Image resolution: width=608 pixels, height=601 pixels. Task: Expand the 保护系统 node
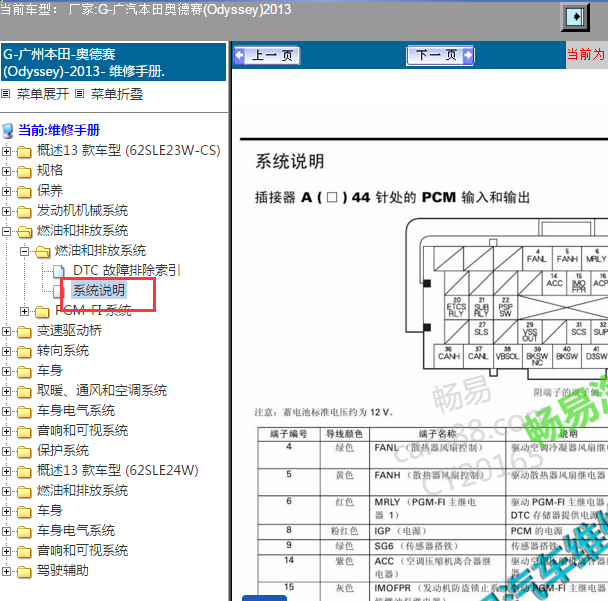pyautogui.click(x=6, y=451)
